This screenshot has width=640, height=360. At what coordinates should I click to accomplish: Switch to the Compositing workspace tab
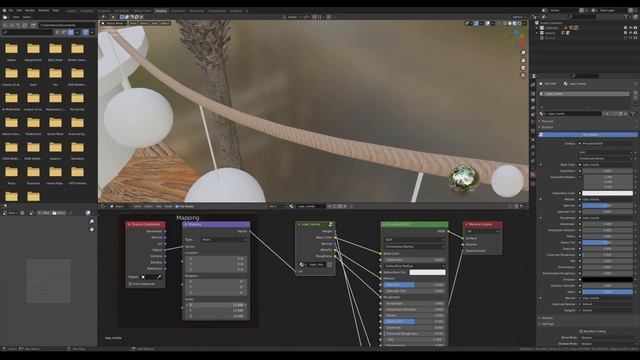[x=217, y=11]
